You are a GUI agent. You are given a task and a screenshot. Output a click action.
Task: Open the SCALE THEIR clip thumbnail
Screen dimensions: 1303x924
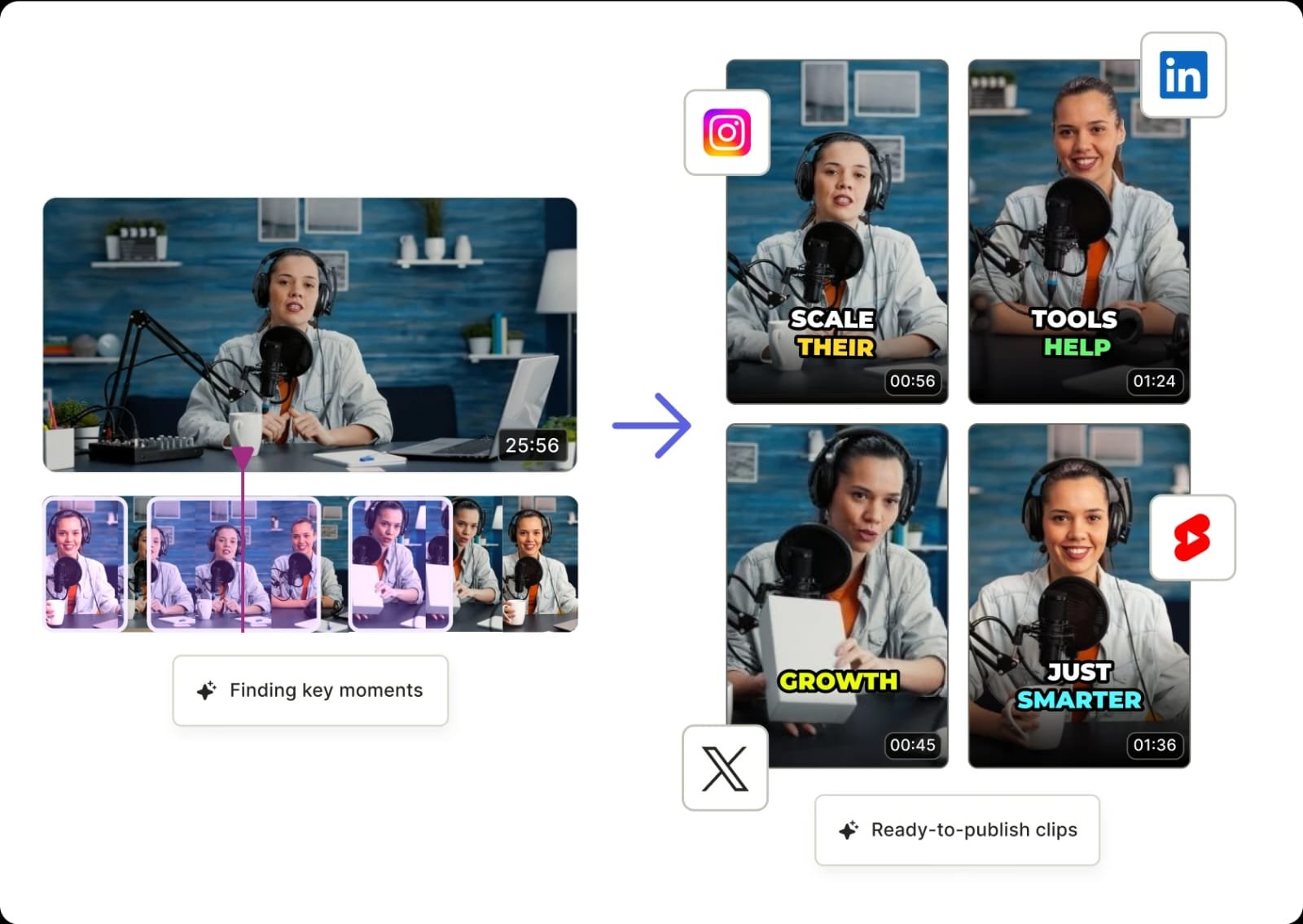tap(837, 231)
